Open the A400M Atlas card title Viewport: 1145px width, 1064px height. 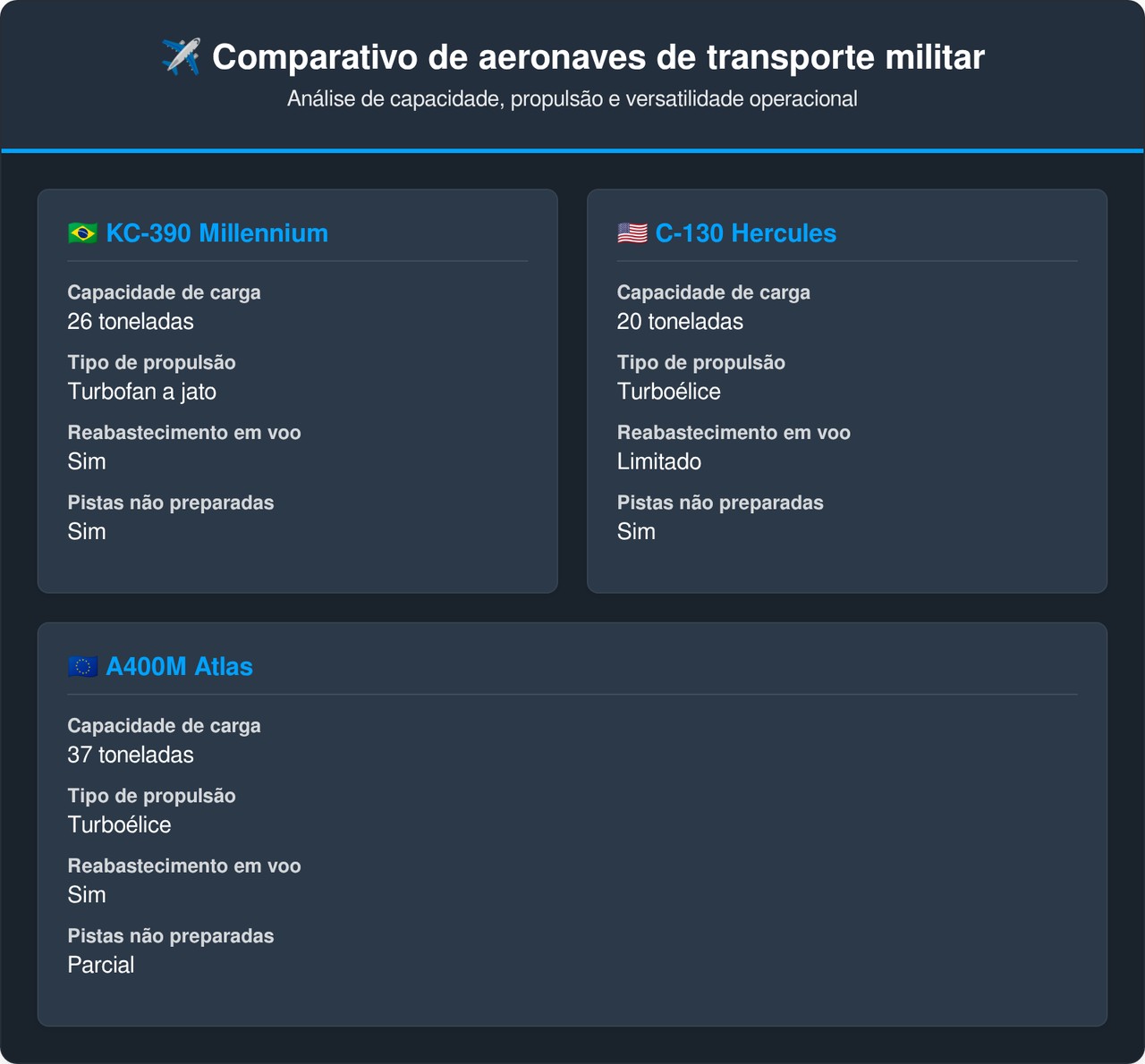pyautogui.click(x=179, y=667)
